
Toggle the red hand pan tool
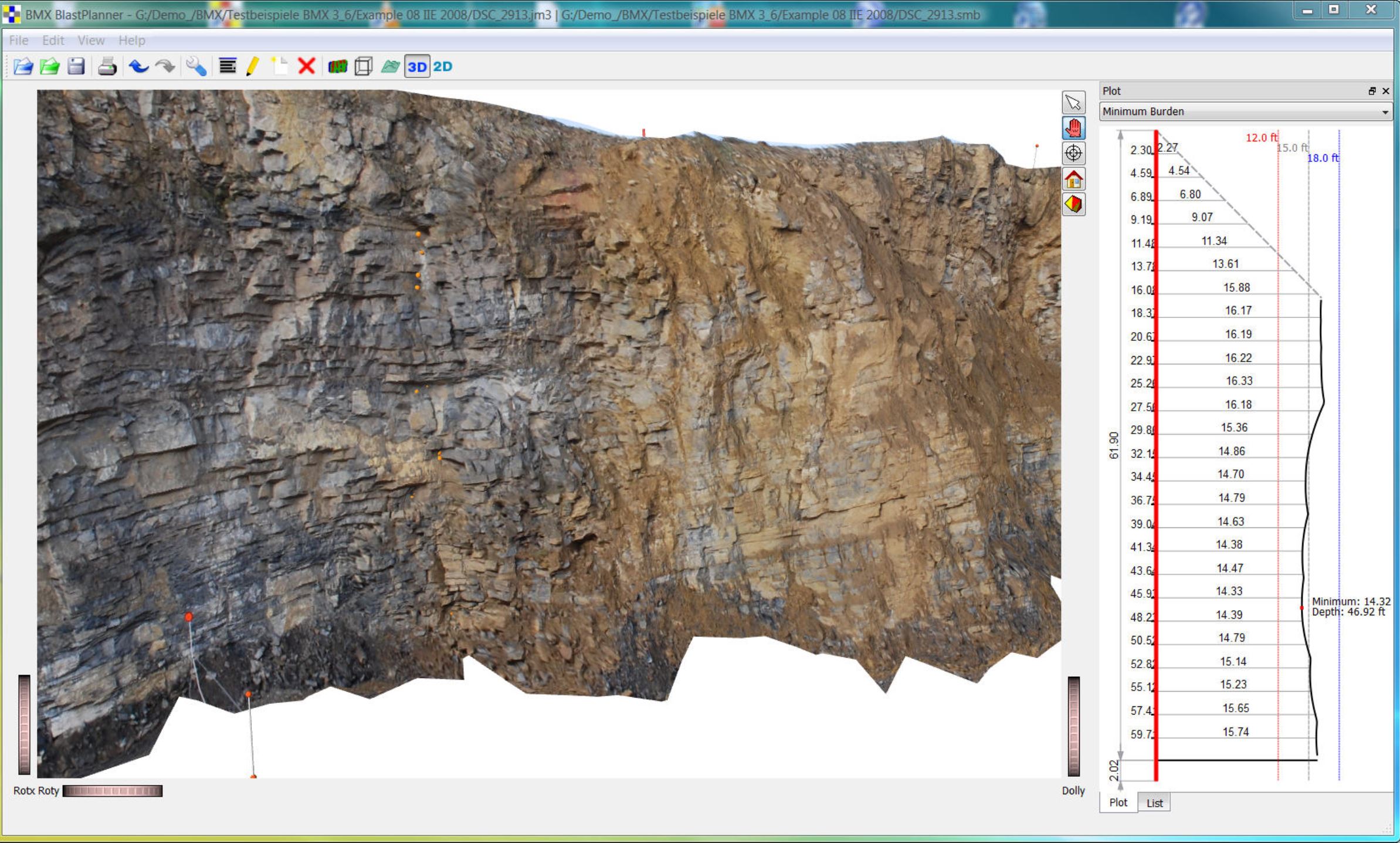(x=1073, y=128)
